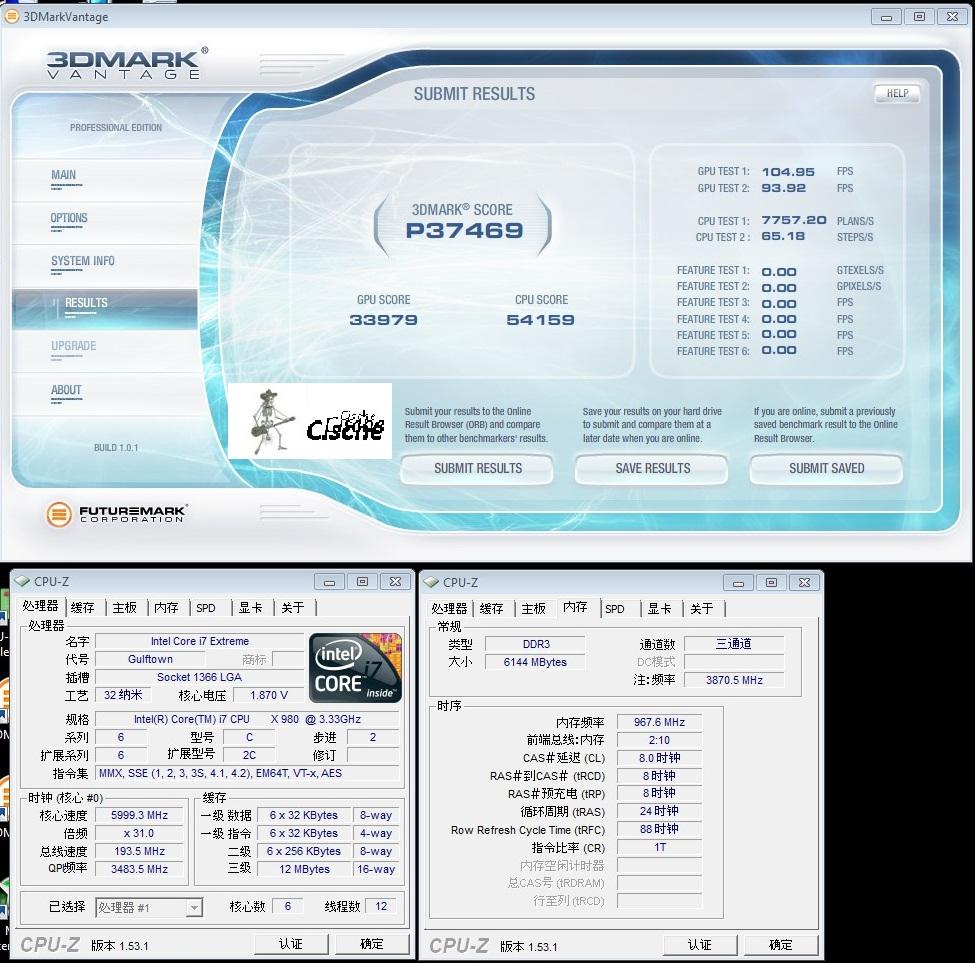Click the SUBMIT SAVED button
This screenshot has width=975, height=963.
(x=826, y=468)
